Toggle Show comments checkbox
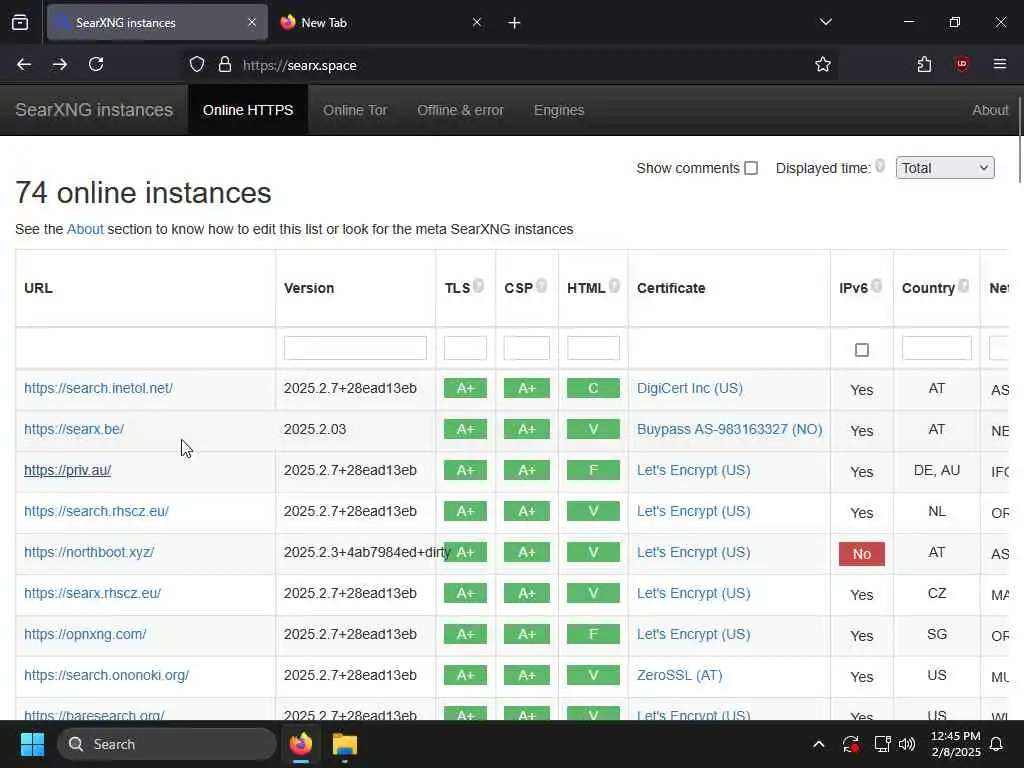The height and width of the screenshot is (768, 1024). click(x=751, y=168)
